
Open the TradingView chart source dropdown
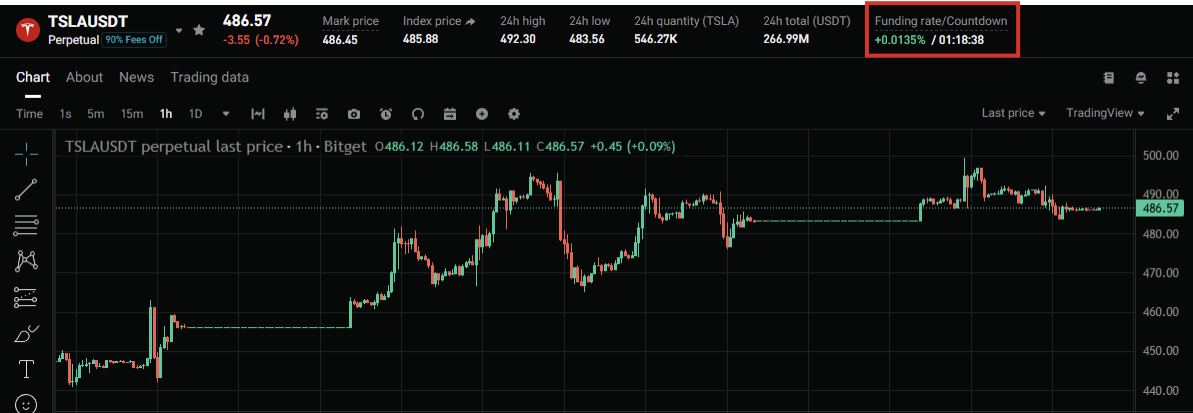[1105, 114]
